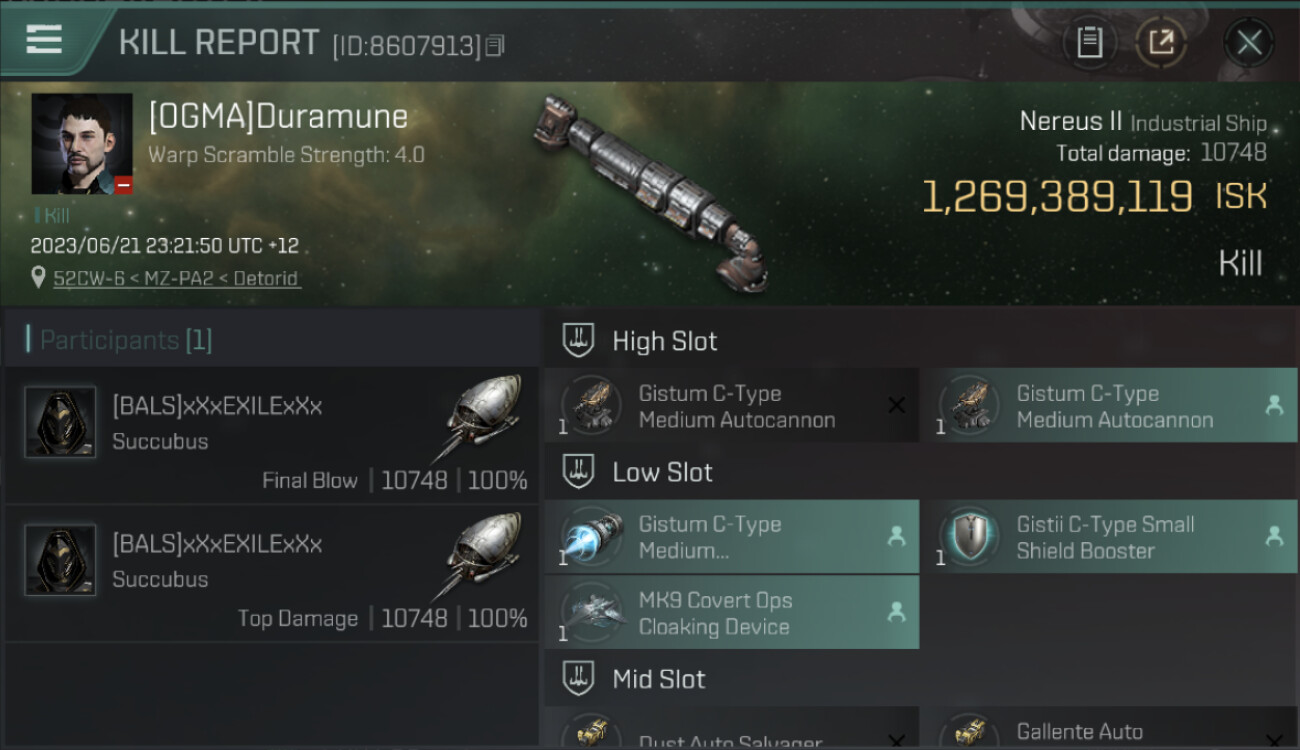Viewport: 1300px width, 750px height.
Task: Select the Gistii C-Type Small Shield Booster
Action: click(x=1109, y=537)
